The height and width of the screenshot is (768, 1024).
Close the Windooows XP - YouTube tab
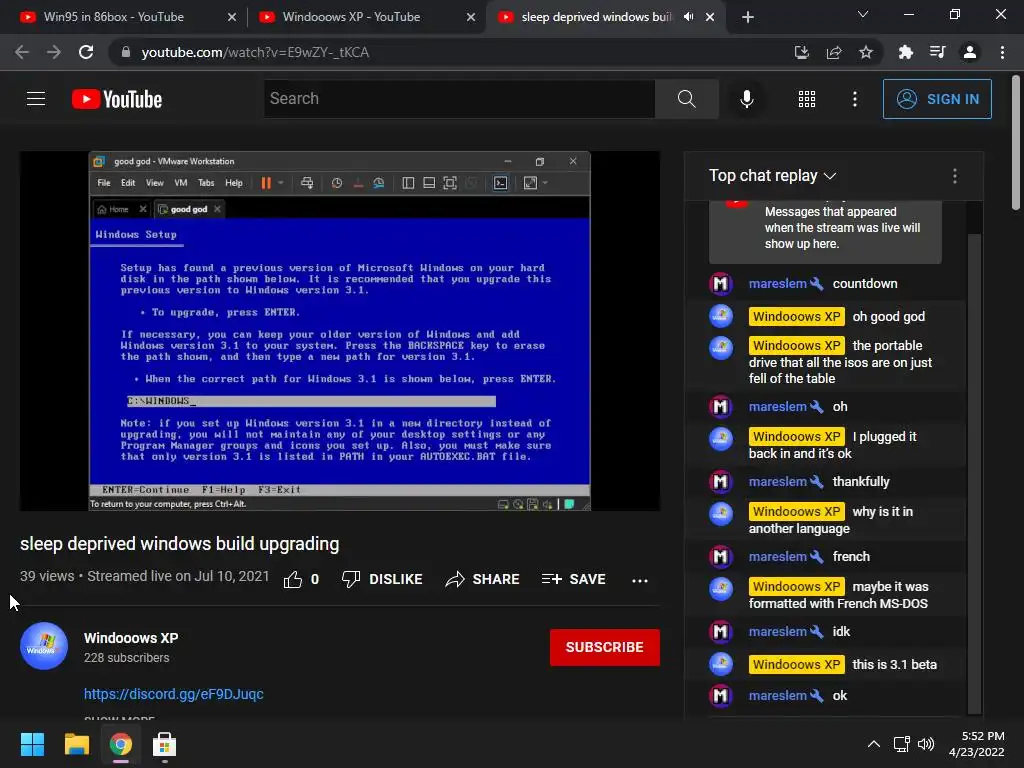click(471, 17)
